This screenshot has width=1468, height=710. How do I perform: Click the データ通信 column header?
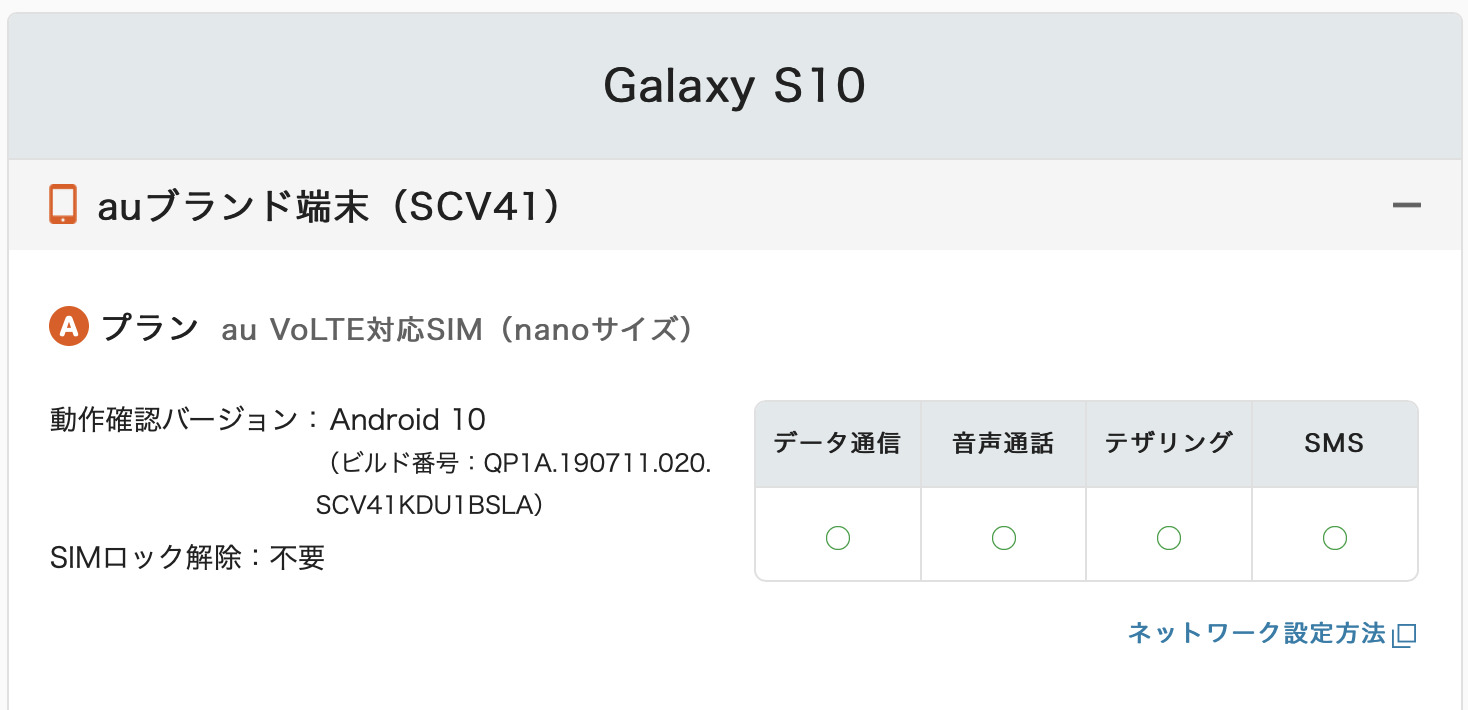pyautogui.click(x=838, y=444)
